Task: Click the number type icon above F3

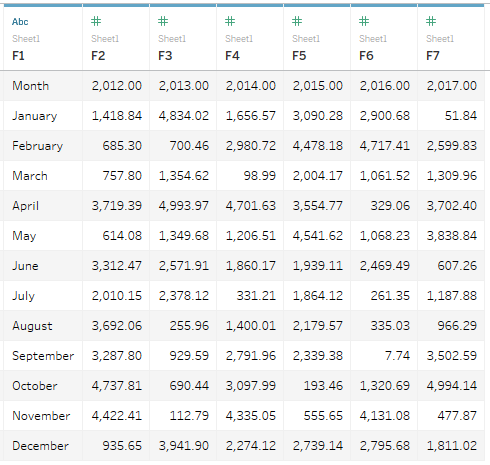Action: click(163, 21)
